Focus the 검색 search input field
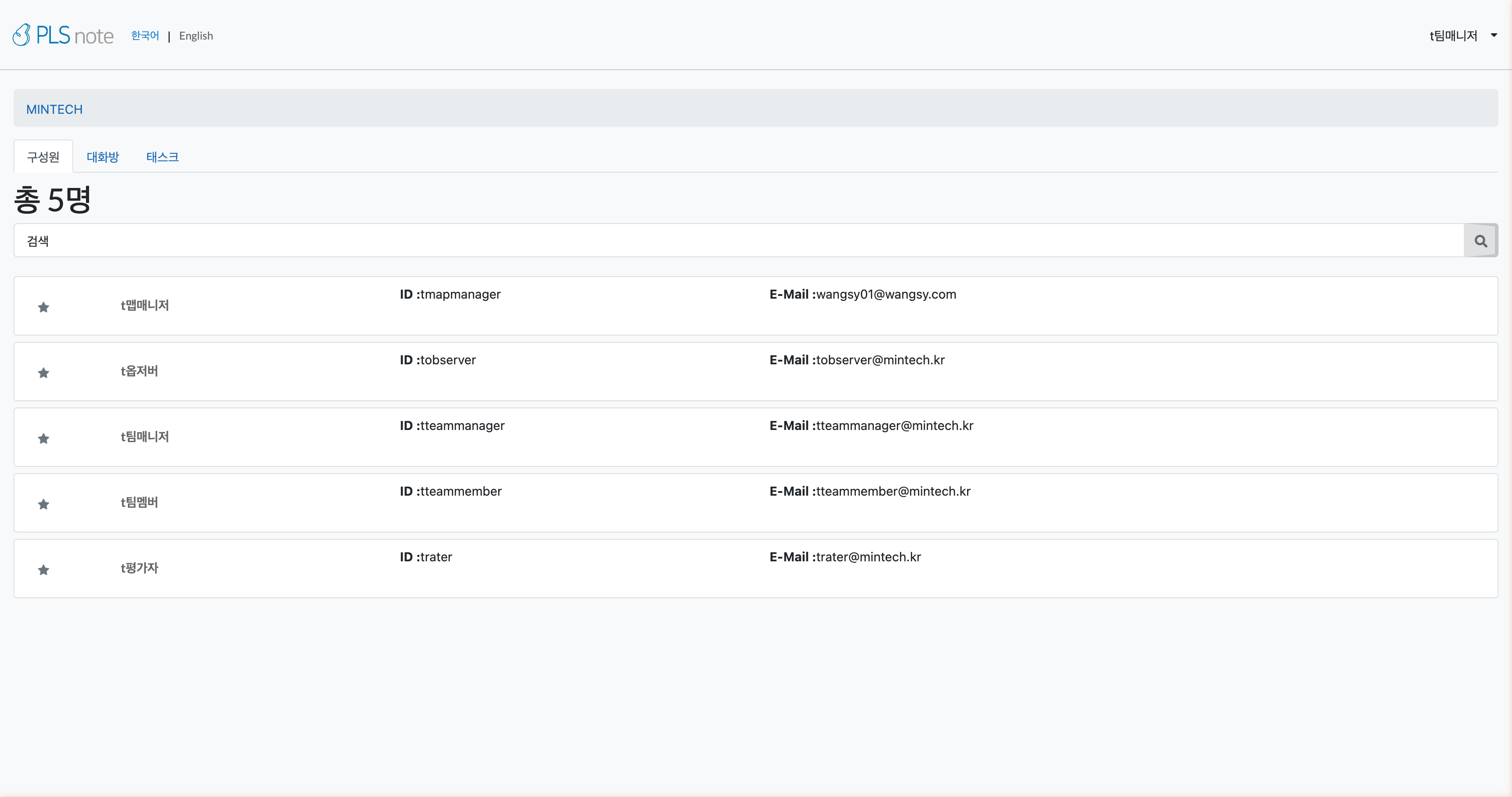Image resolution: width=1512 pixels, height=797 pixels. coord(738,241)
